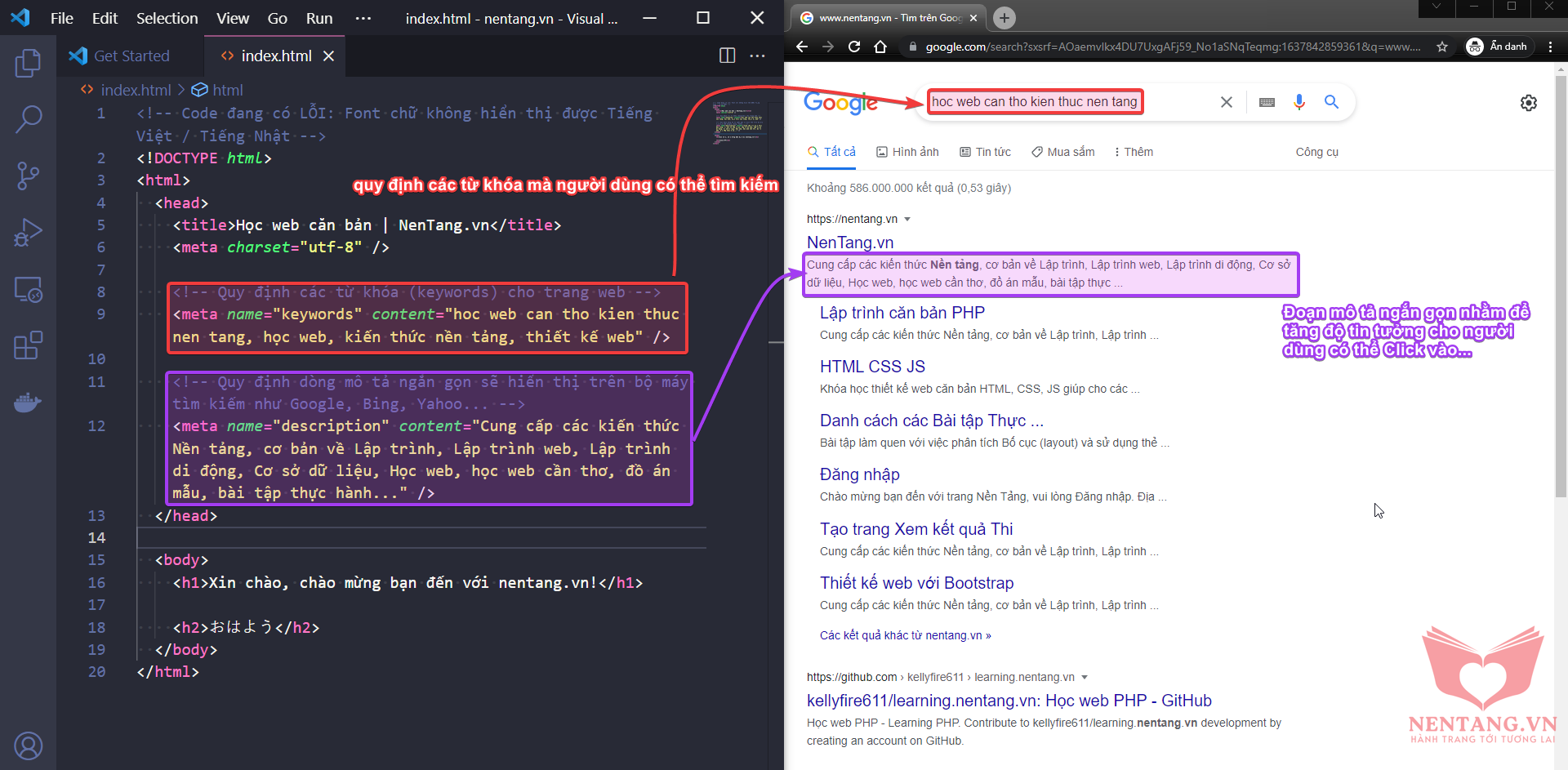Split the editor to the right
The height and width of the screenshot is (770, 1568).
(x=727, y=56)
